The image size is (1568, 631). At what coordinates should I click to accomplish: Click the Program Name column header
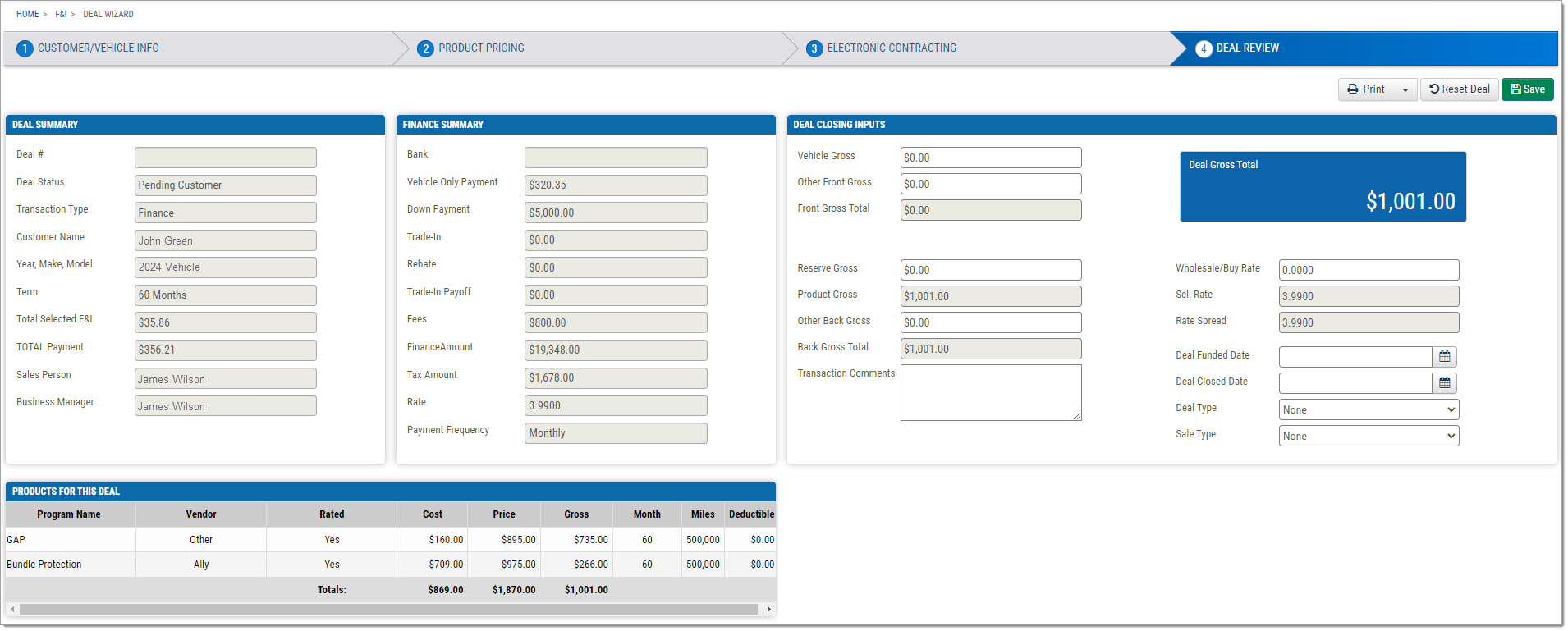pos(70,514)
